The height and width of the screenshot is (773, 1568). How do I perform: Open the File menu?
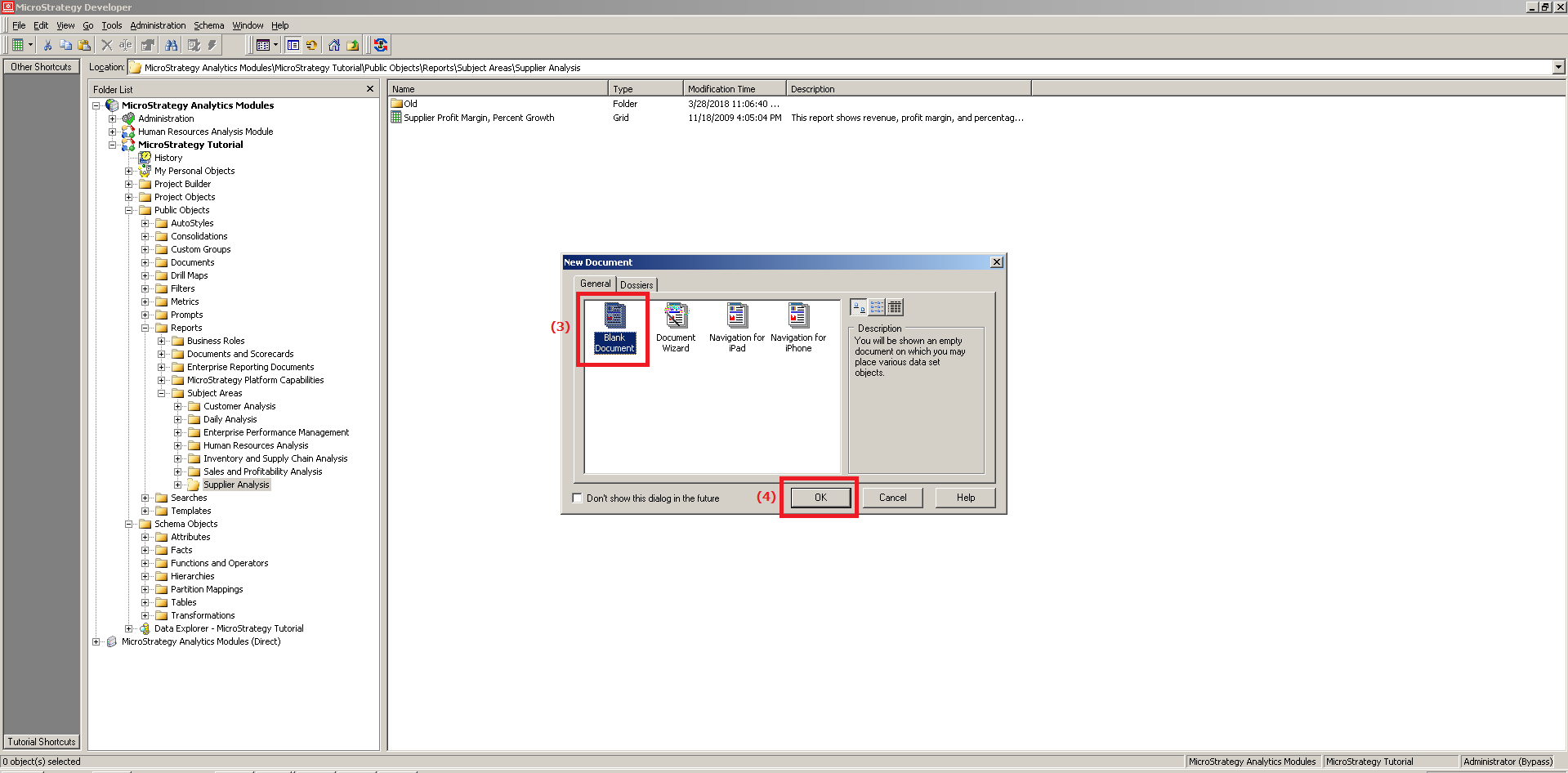tap(19, 25)
